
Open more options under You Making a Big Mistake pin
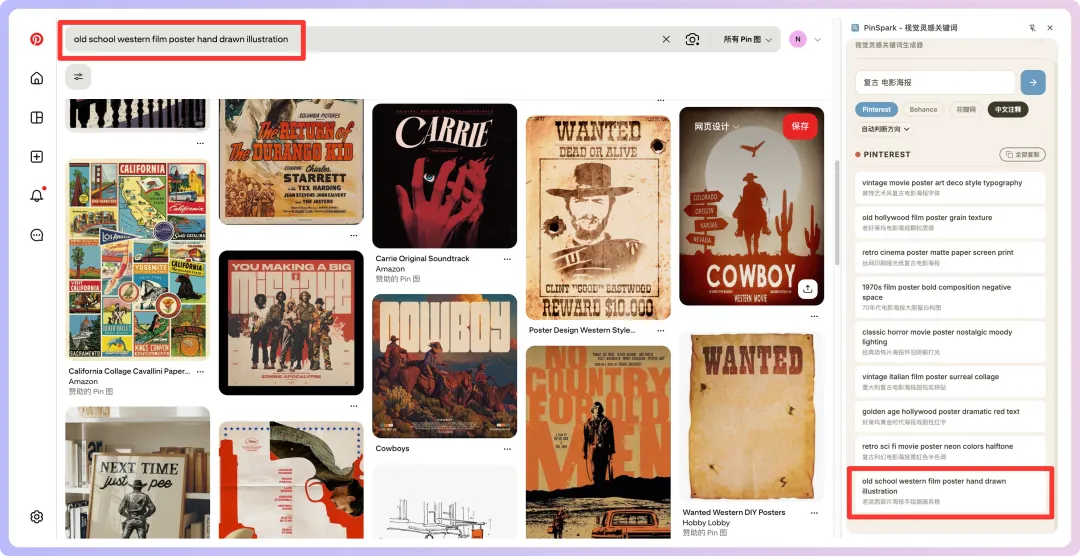(353, 406)
